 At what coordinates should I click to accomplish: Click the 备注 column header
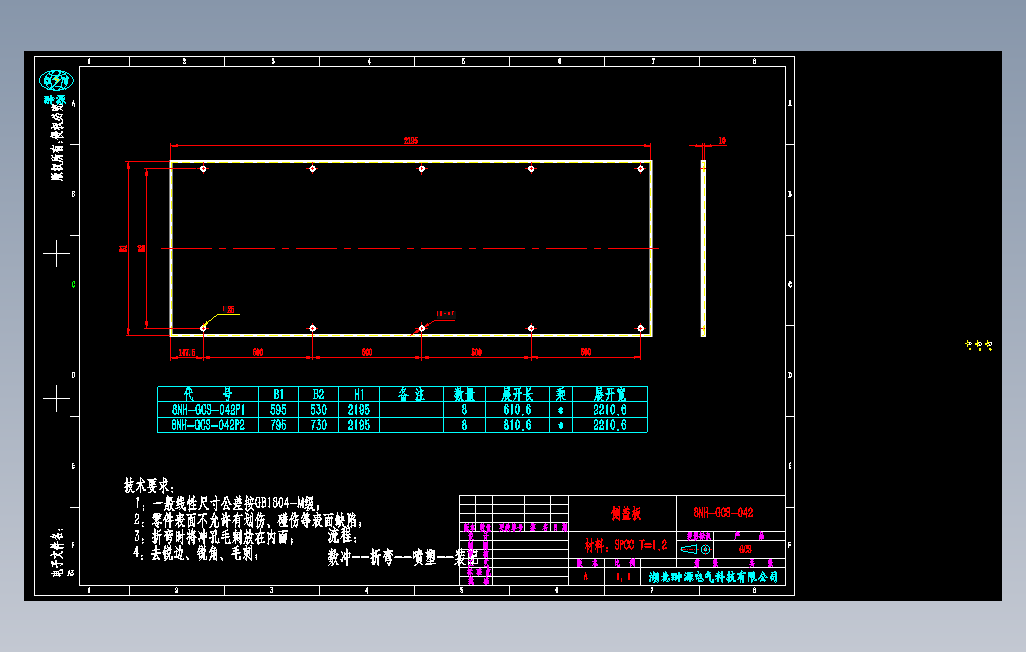click(412, 394)
